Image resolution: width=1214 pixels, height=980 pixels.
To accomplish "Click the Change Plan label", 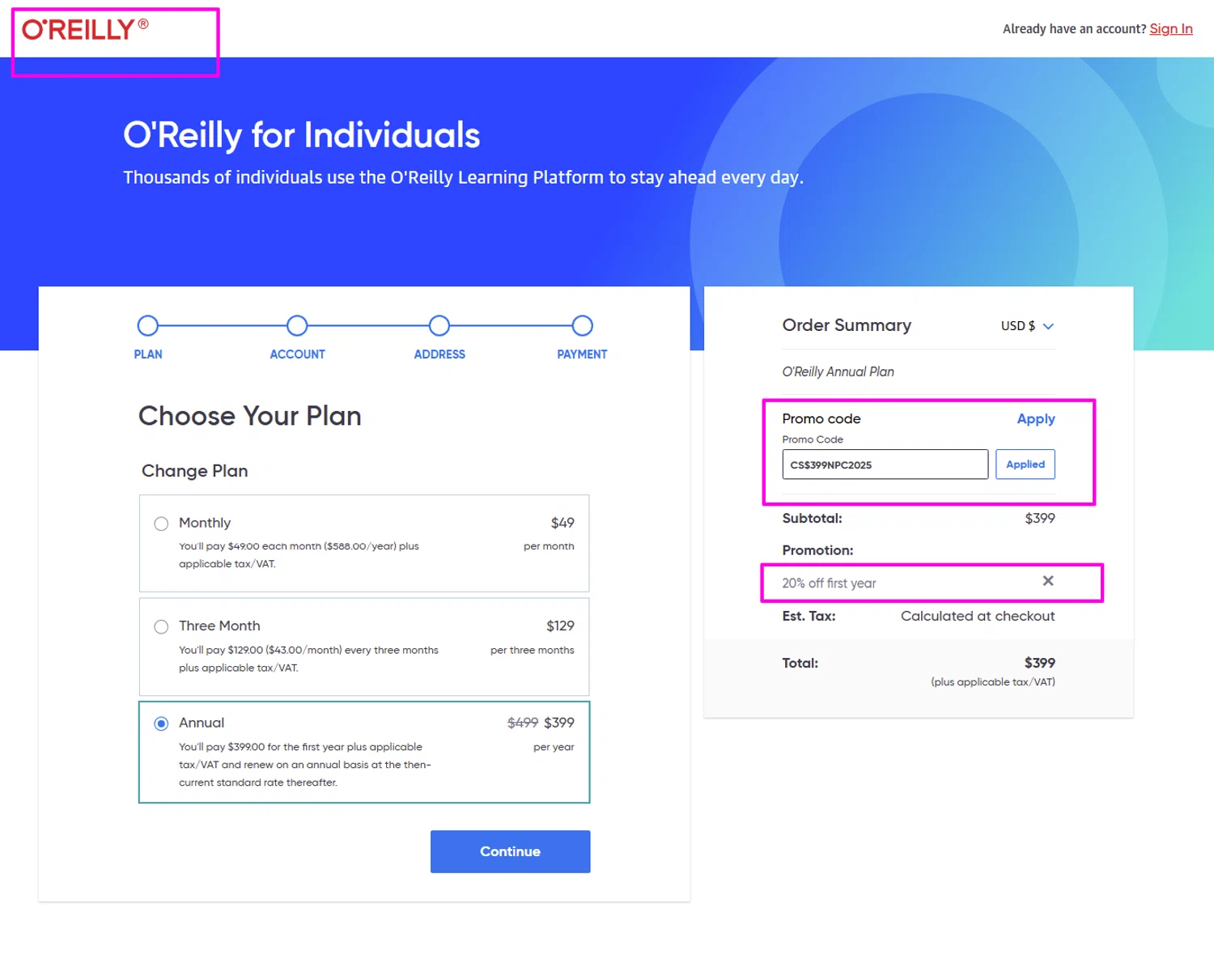I will 195,471.
